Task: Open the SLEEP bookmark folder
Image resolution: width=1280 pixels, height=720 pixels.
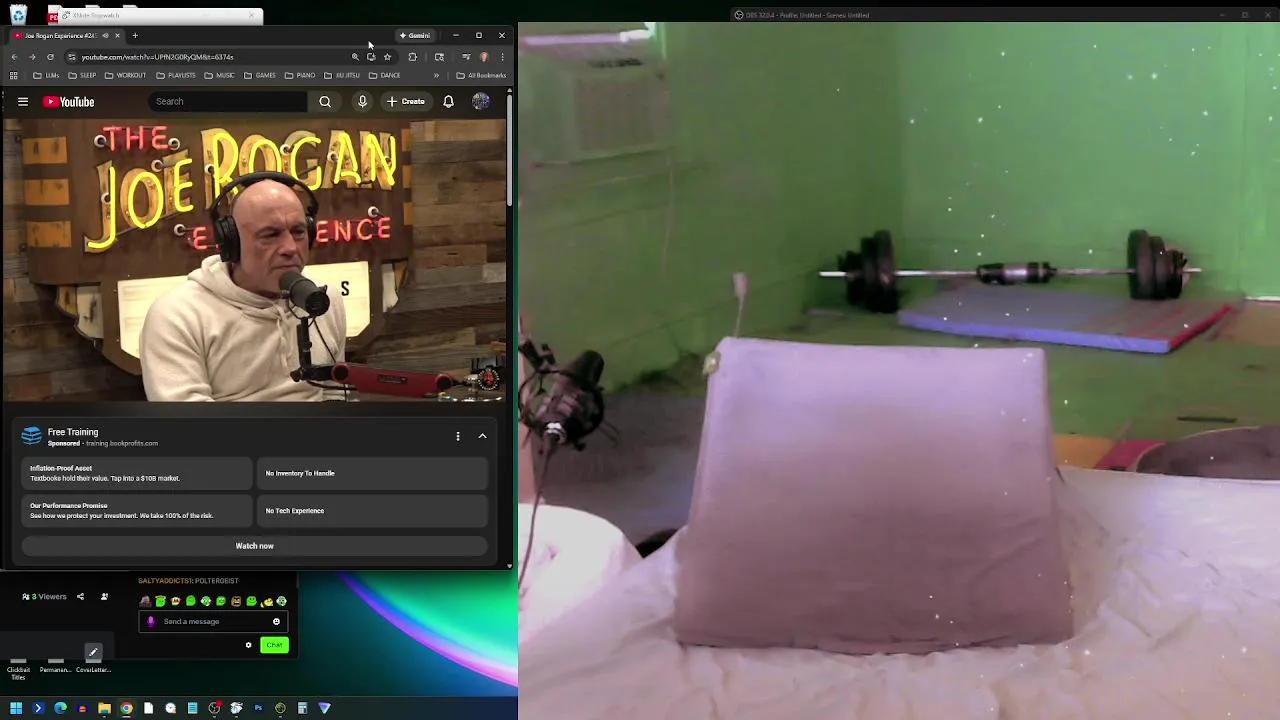Action: [82, 75]
